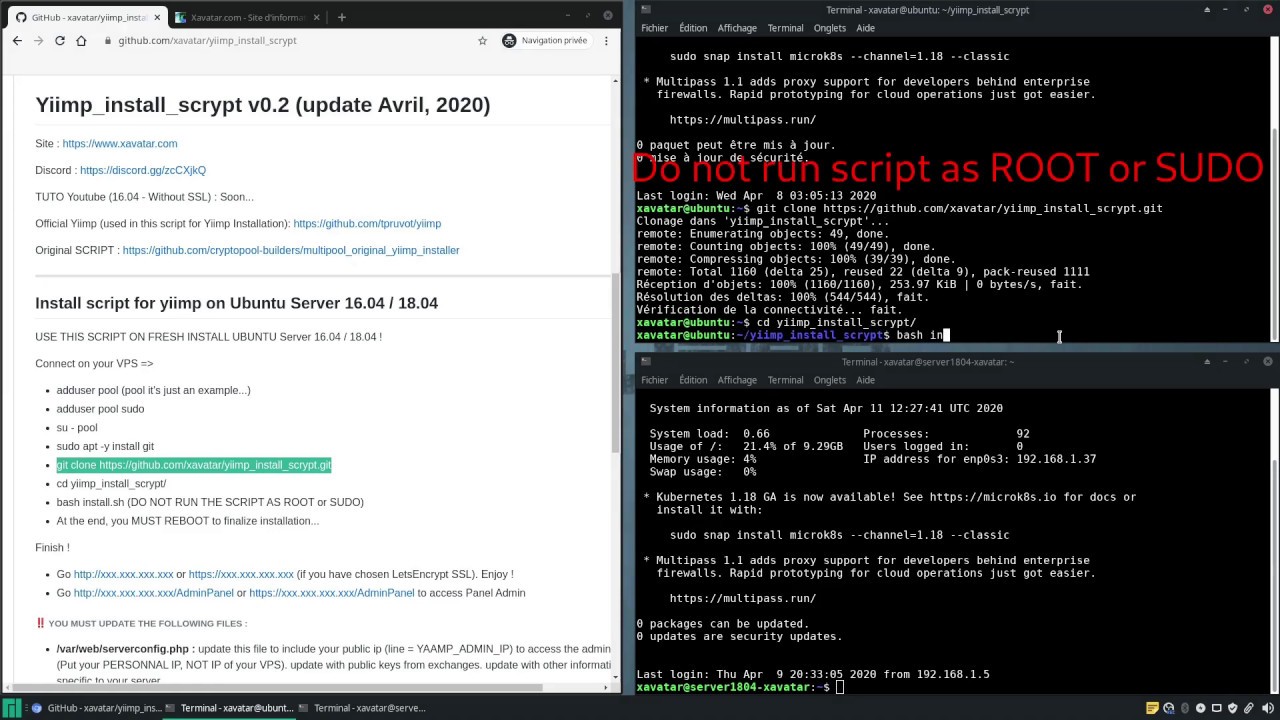Viewport: 1280px width, 720px height.
Task: Open Onglets menu in server1804 terminal
Action: (x=830, y=380)
